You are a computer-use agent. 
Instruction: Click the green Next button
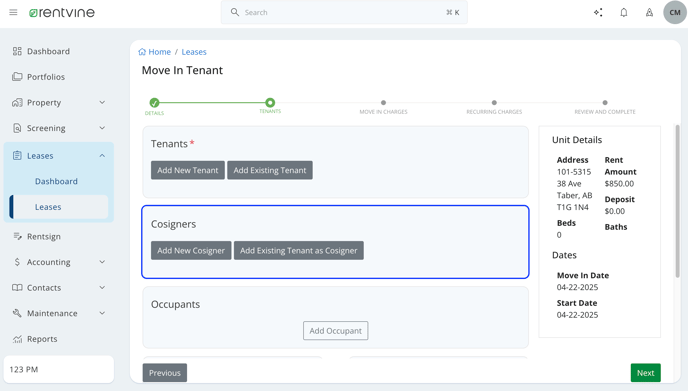(x=645, y=373)
